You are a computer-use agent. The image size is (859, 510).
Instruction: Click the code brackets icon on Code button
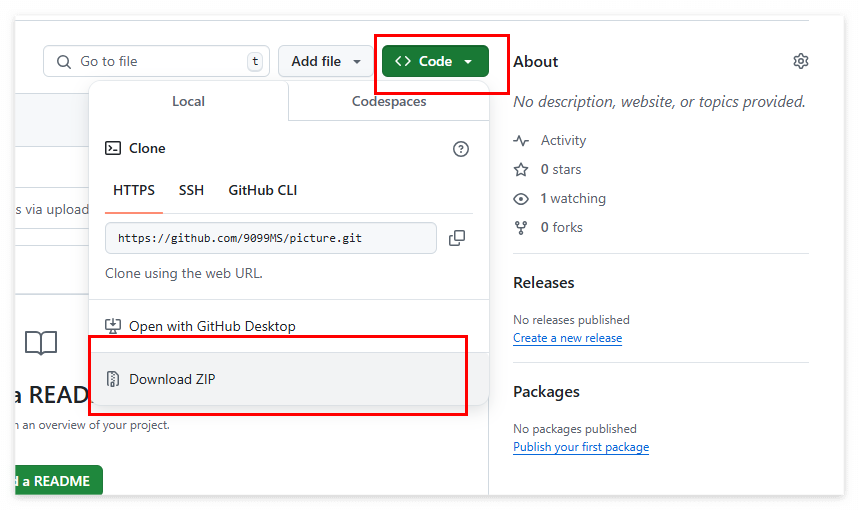[403, 61]
